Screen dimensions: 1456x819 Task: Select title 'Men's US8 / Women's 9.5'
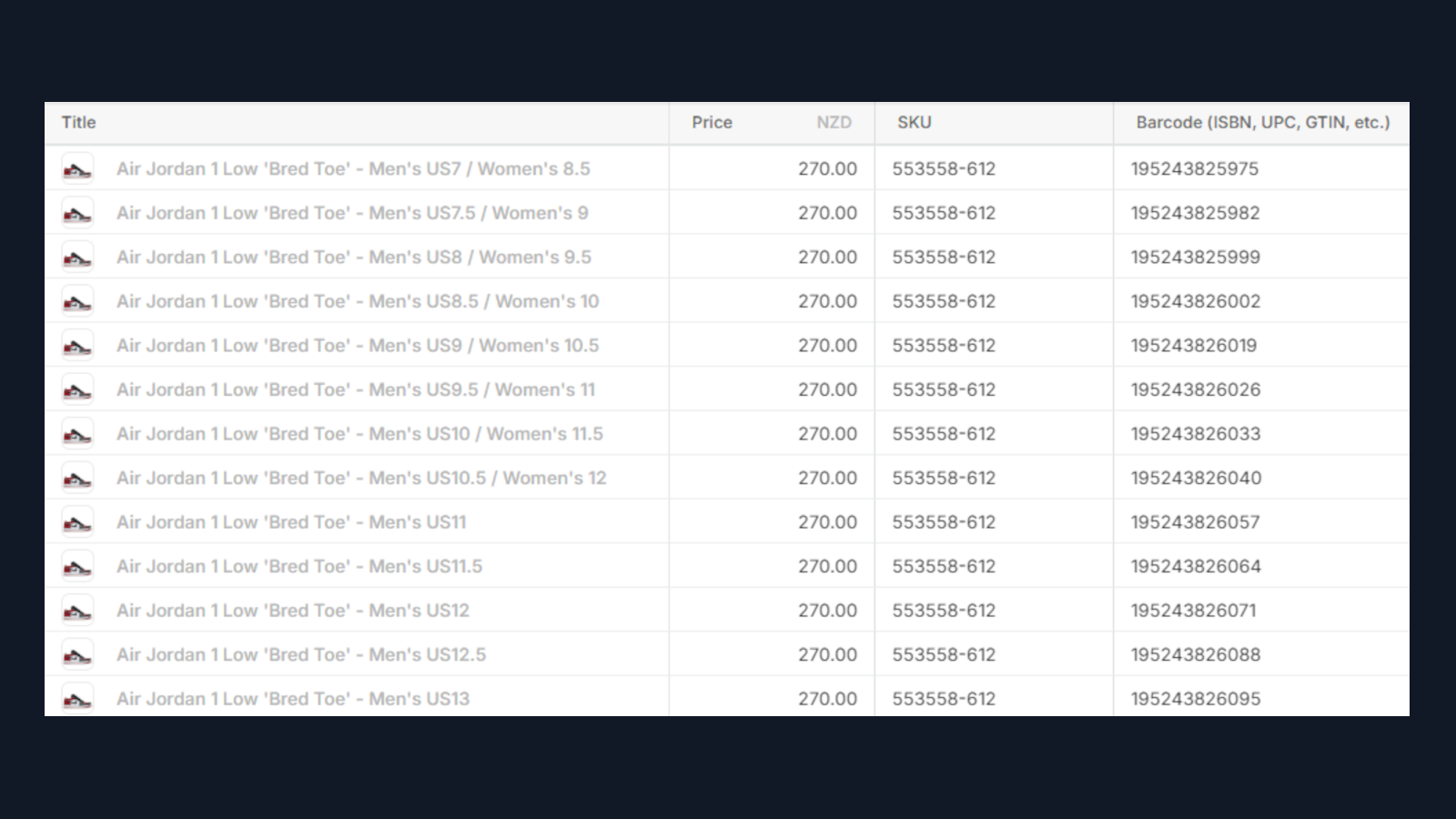point(354,257)
